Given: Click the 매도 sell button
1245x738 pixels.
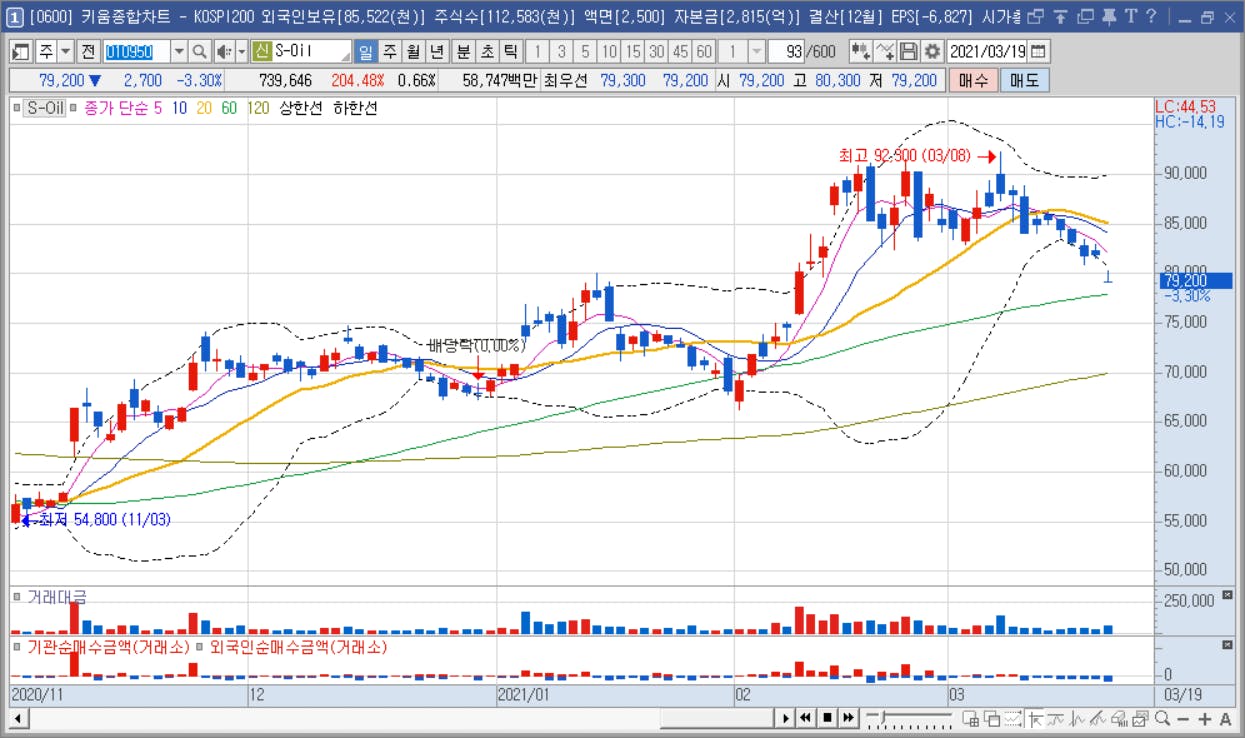Looking at the screenshot, I should pyautogui.click(x=1024, y=81).
